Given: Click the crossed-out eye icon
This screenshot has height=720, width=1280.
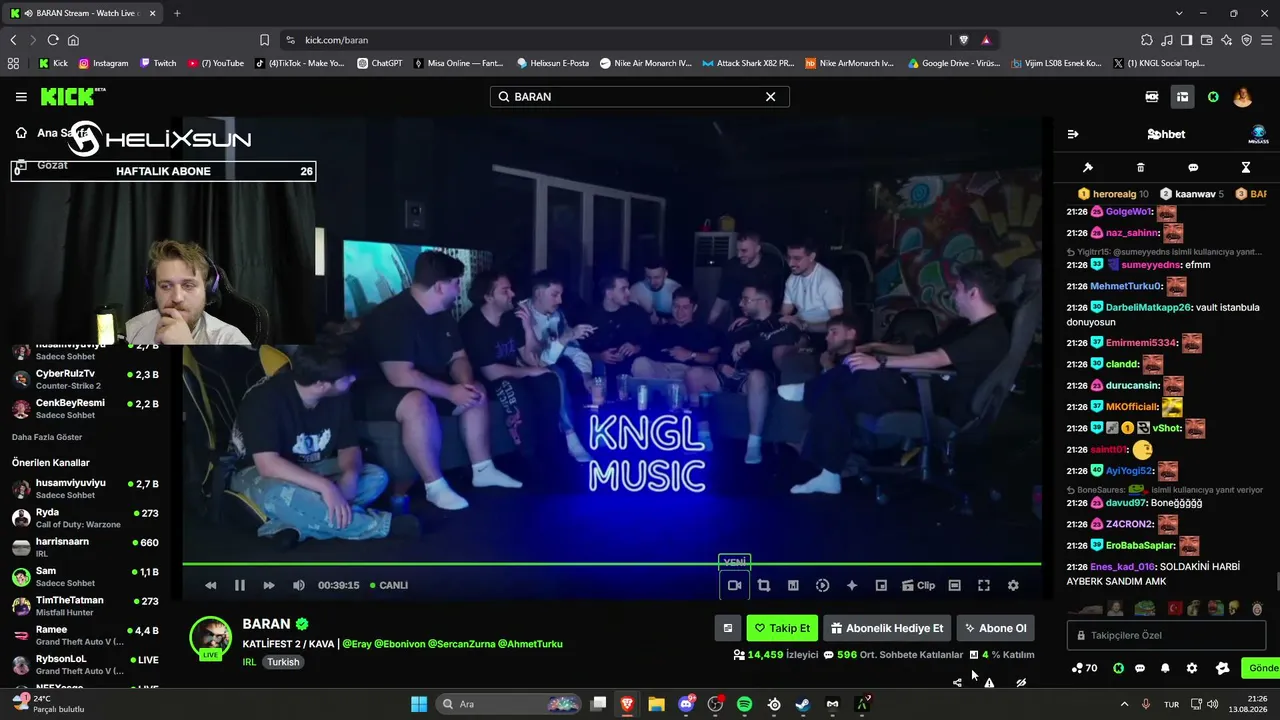Looking at the screenshot, I should coord(1021,682).
